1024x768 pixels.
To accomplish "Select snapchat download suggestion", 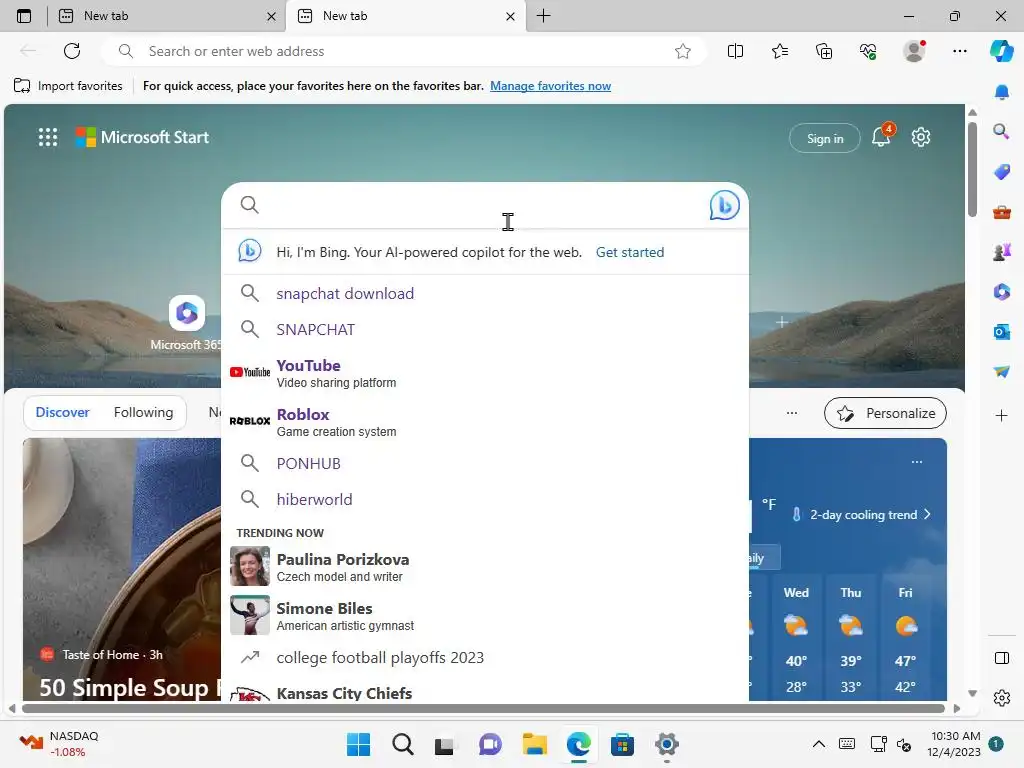I will (485, 293).
